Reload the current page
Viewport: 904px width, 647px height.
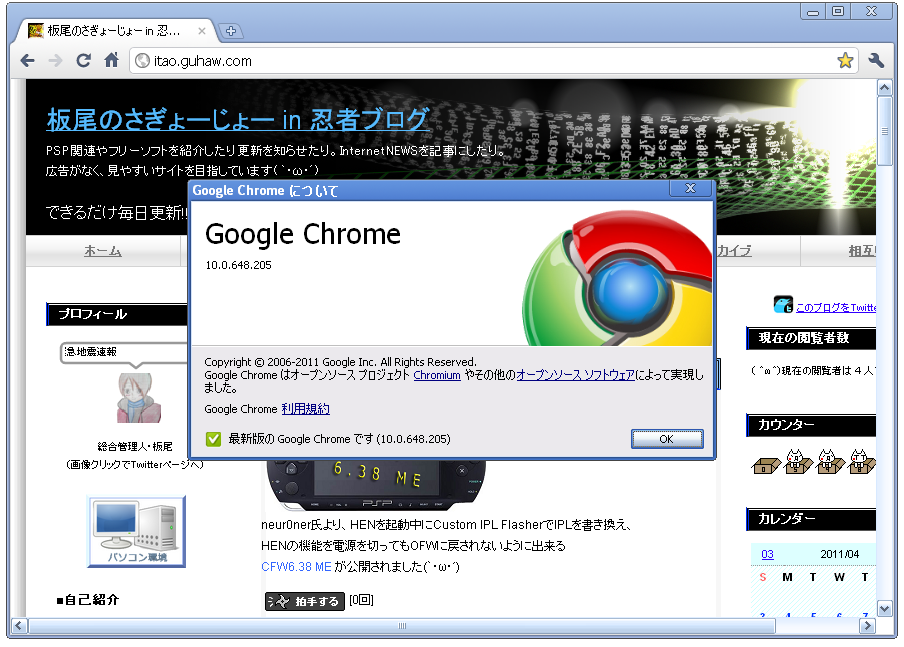(84, 61)
